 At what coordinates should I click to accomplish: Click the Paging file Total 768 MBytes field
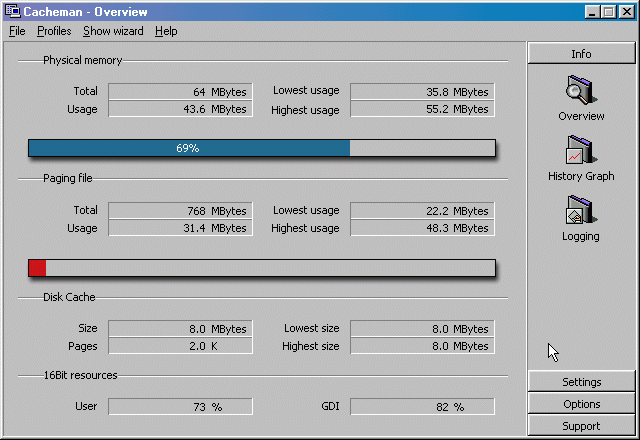(x=180, y=211)
